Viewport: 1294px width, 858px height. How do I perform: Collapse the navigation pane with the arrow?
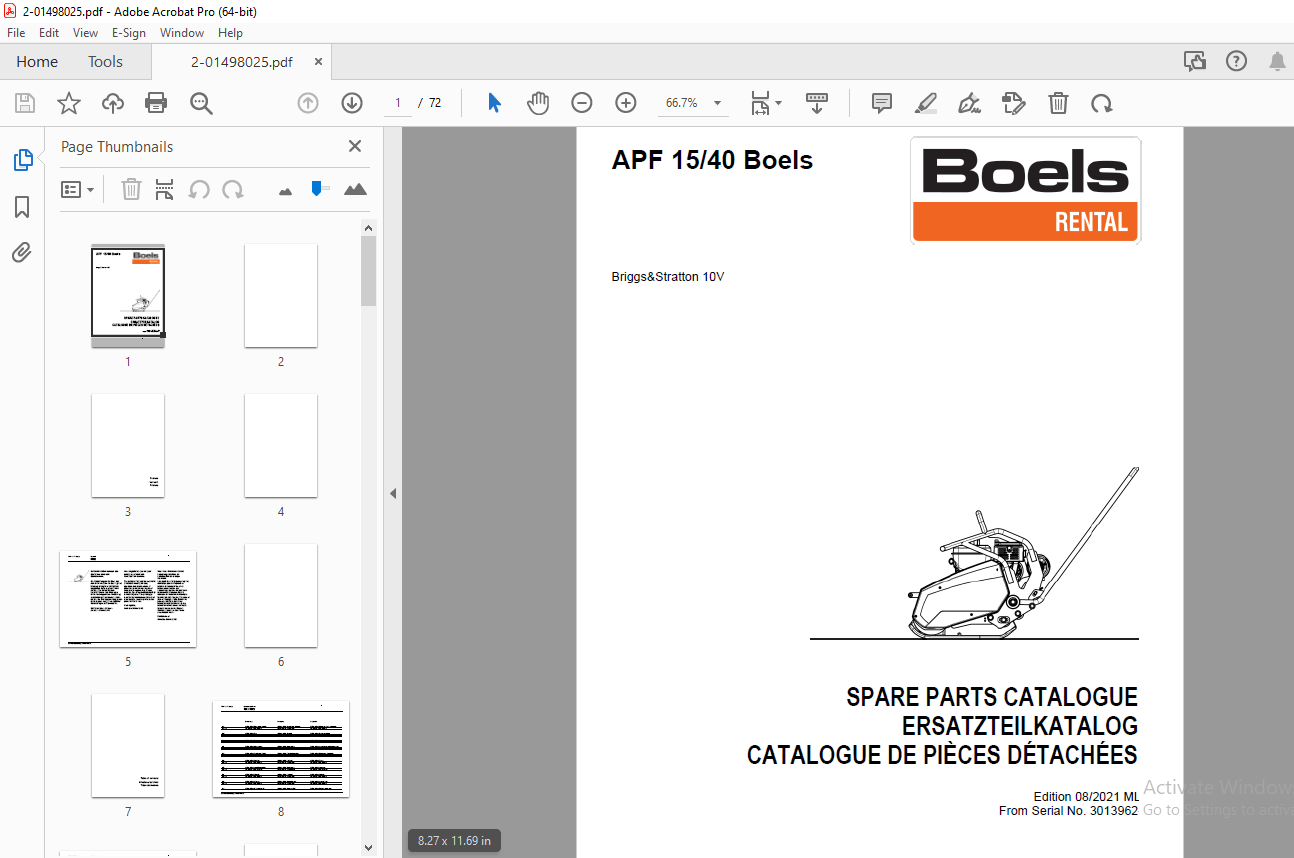click(x=393, y=493)
